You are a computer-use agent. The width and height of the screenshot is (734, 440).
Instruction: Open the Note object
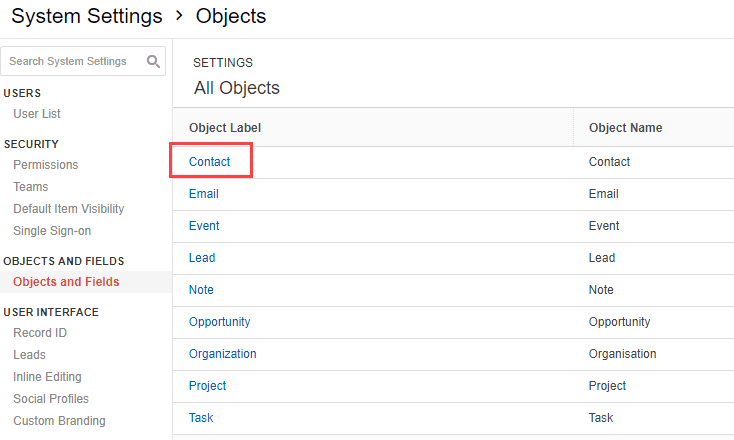[201, 290]
